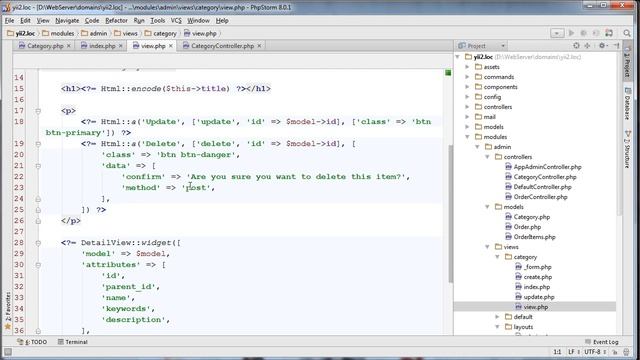This screenshot has height=360, width=640.
Task: Open Project panel settings gear
Action: coord(602,46)
